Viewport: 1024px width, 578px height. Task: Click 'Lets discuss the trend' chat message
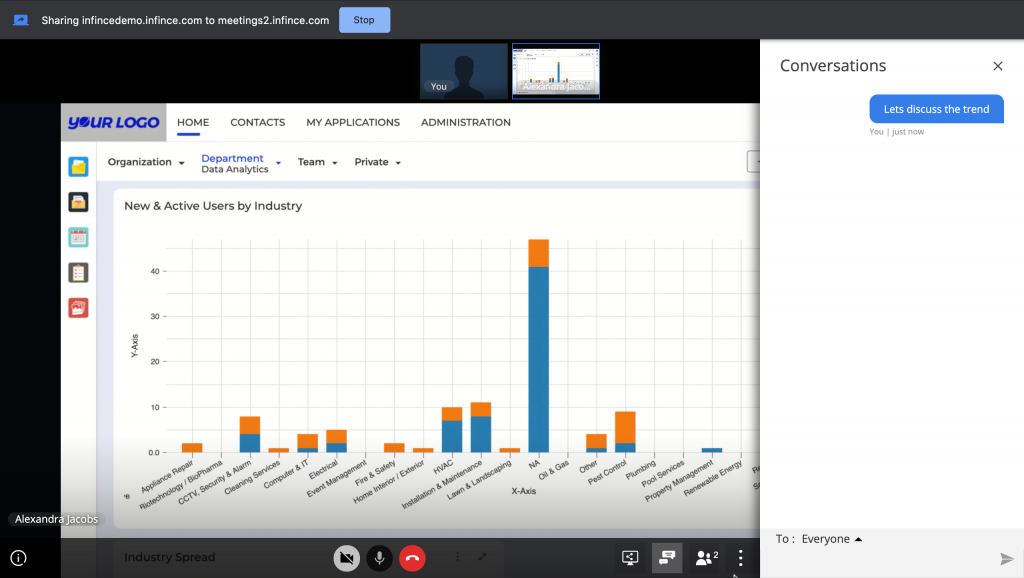(936, 109)
